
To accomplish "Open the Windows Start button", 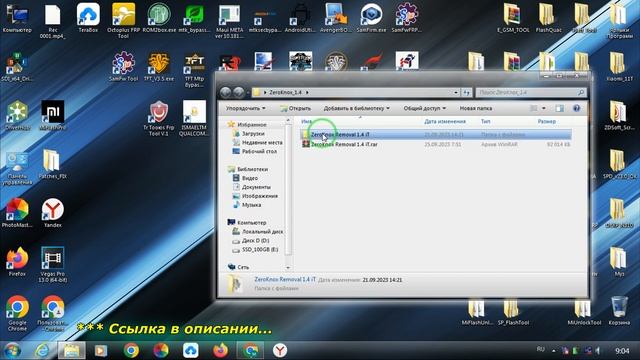I will click(13, 350).
